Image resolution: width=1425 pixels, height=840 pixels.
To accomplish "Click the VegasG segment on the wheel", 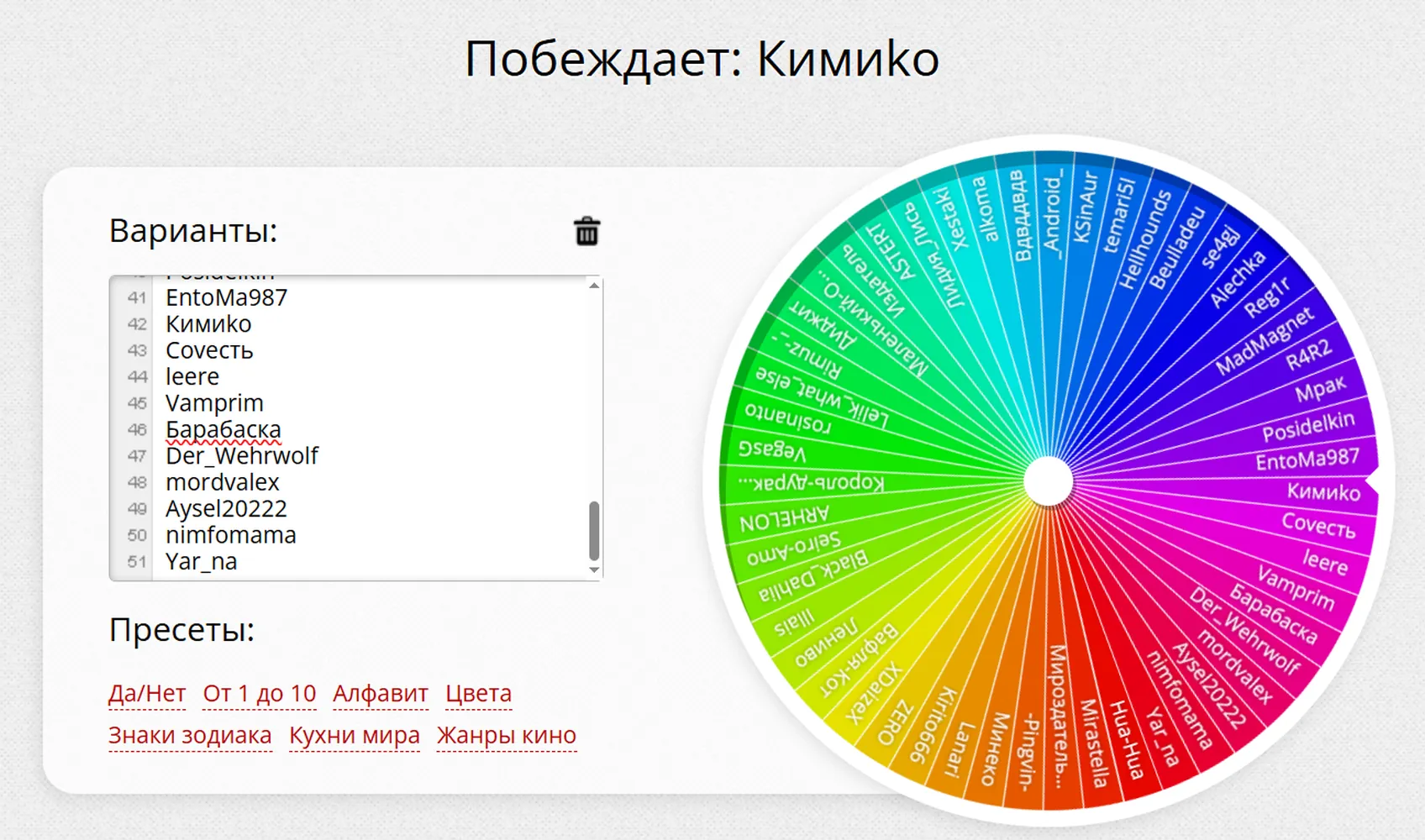I will click(x=771, y=451).
